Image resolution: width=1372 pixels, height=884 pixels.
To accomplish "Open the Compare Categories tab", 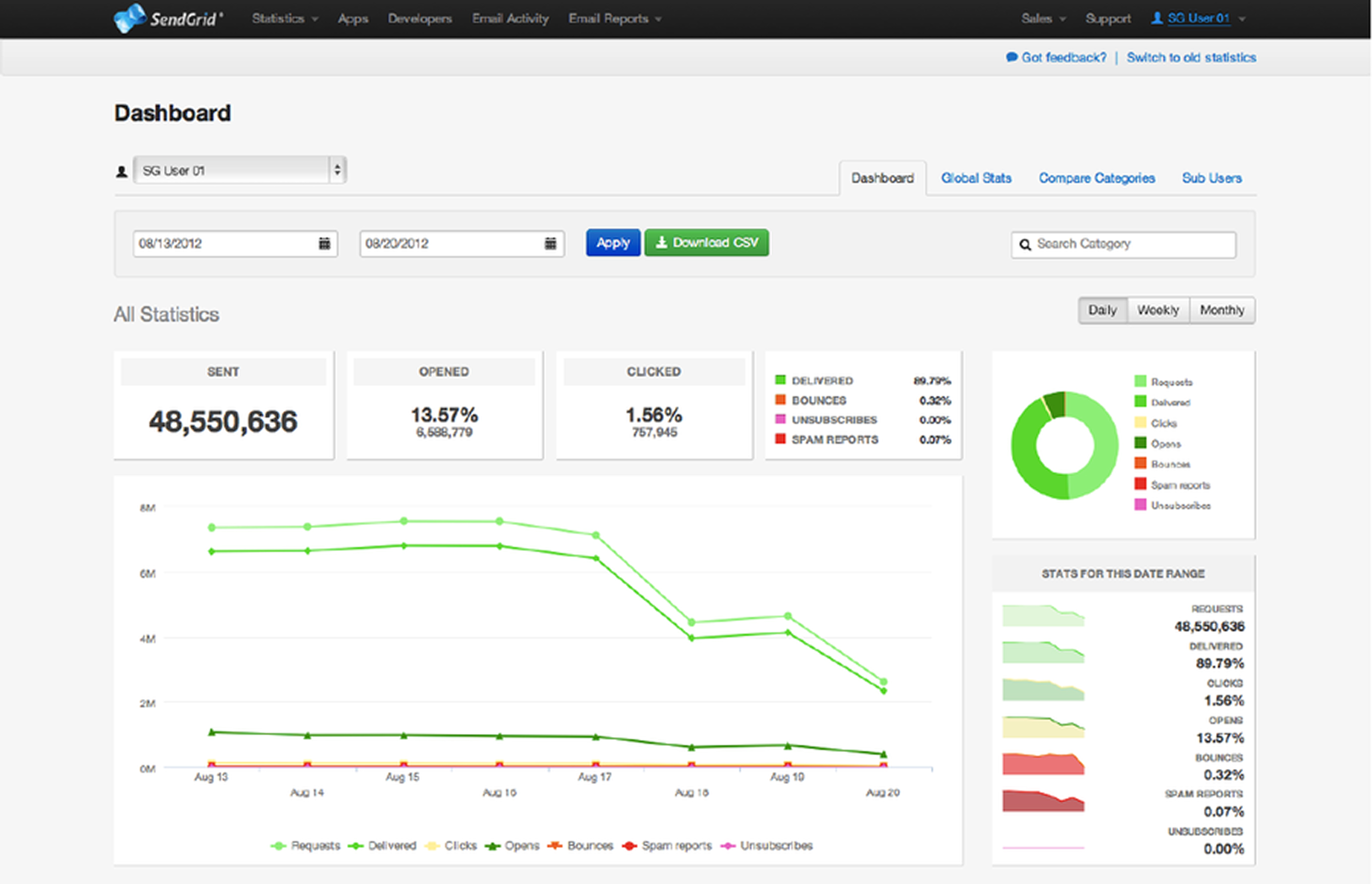I will click(x=1096, y=178).
